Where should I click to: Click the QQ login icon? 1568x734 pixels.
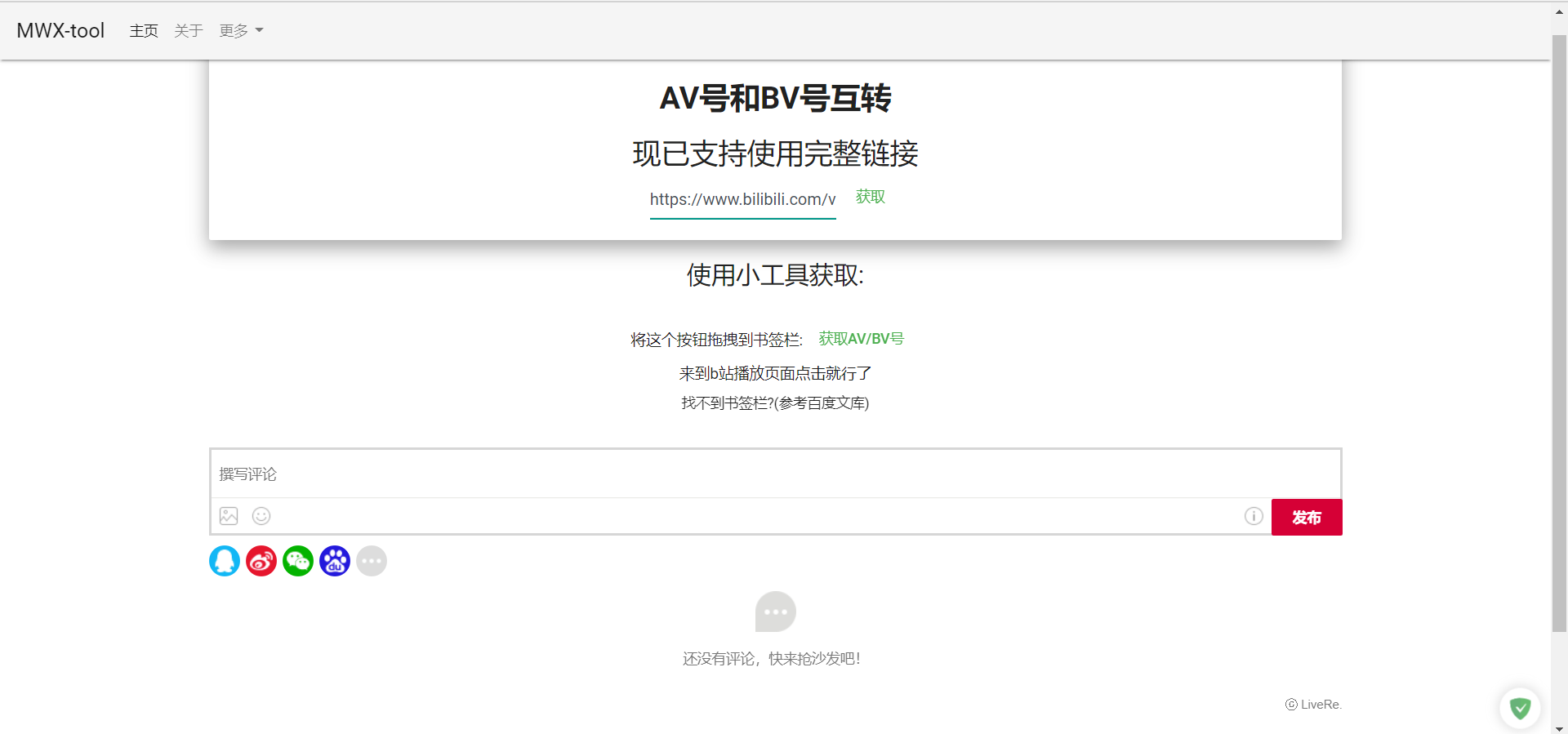225,561
